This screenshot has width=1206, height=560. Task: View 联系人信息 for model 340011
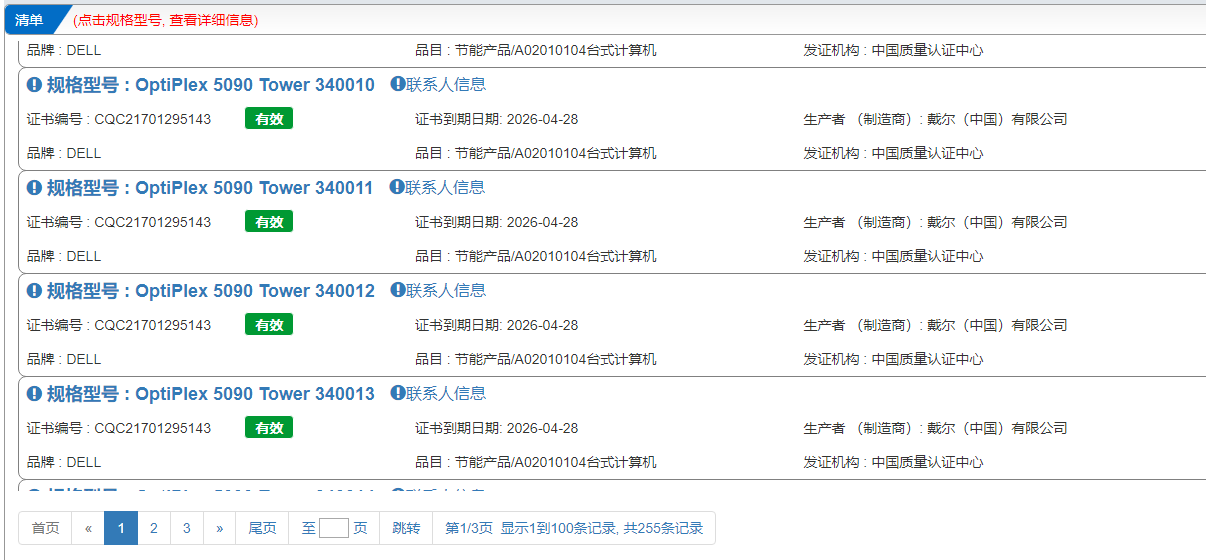coord(446,188)
